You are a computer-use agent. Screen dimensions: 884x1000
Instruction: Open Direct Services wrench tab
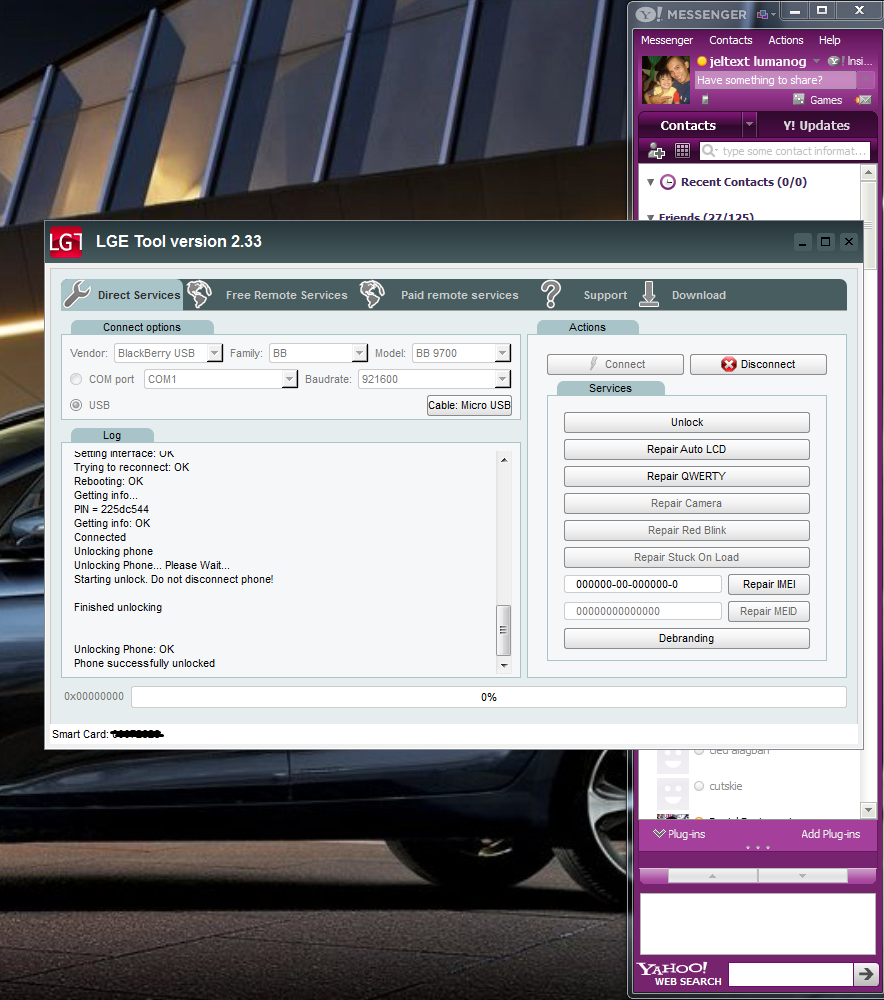coord(123,295)
